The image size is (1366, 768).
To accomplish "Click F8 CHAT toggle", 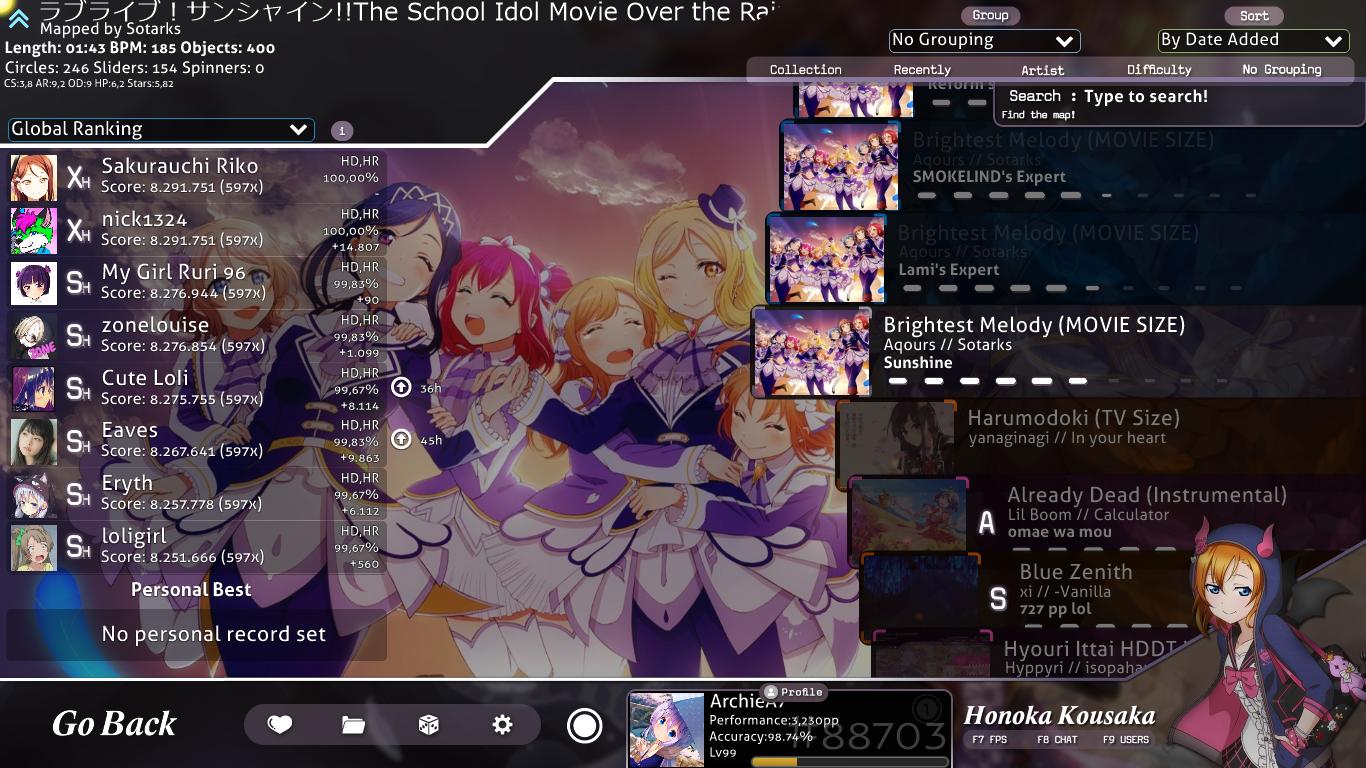I will coord(1057,740).
